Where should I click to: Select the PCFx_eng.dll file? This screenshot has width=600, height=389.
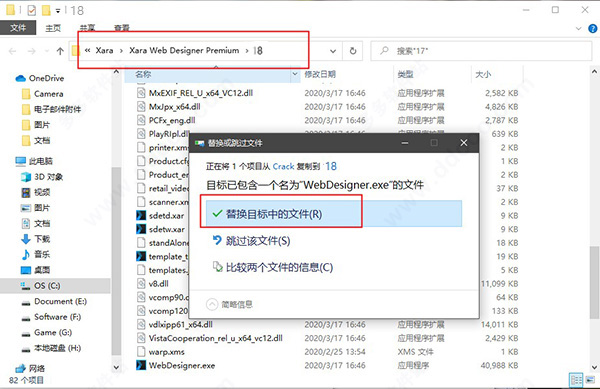(171, 120)
